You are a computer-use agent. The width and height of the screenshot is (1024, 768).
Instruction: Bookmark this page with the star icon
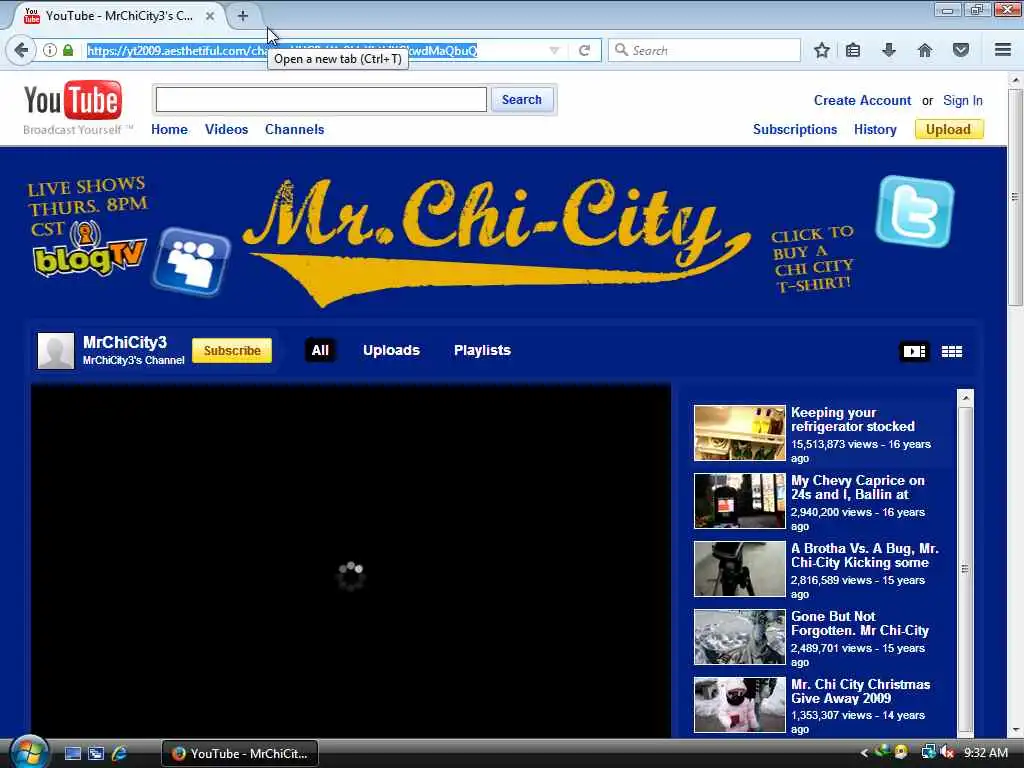(822, 50)
